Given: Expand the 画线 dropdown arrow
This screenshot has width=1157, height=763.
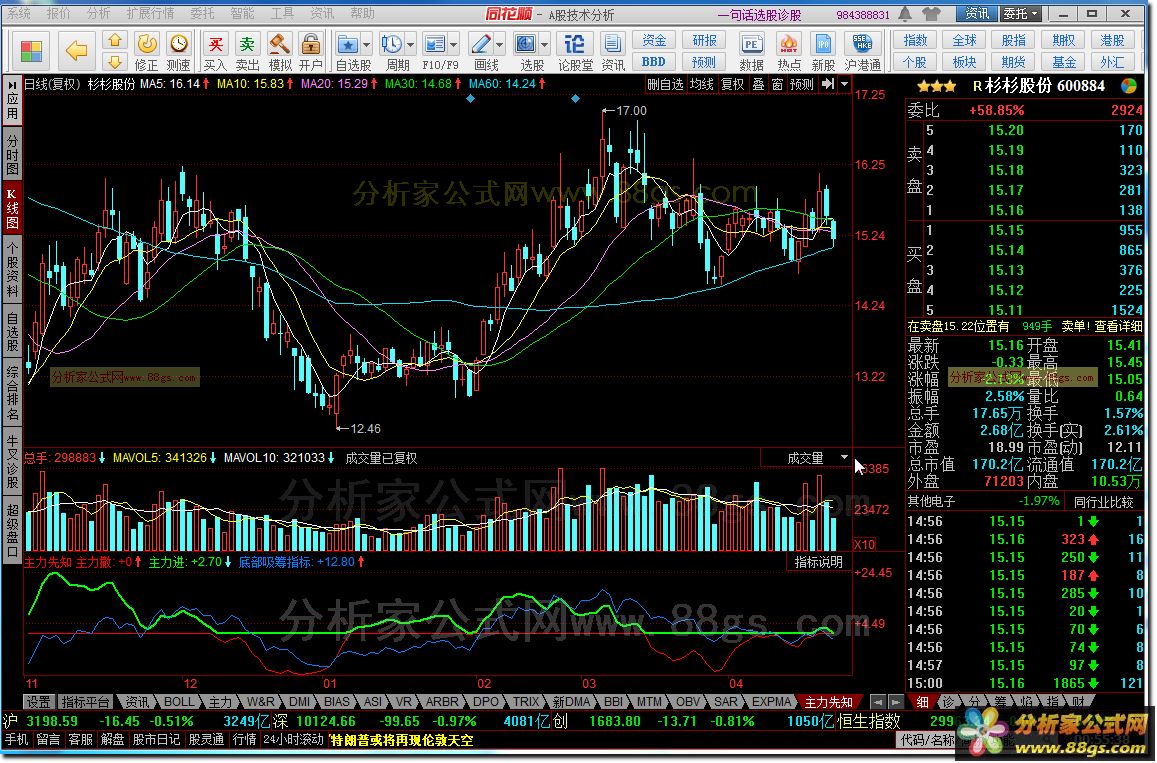Looking at the screenshot, I should (500, 45).
